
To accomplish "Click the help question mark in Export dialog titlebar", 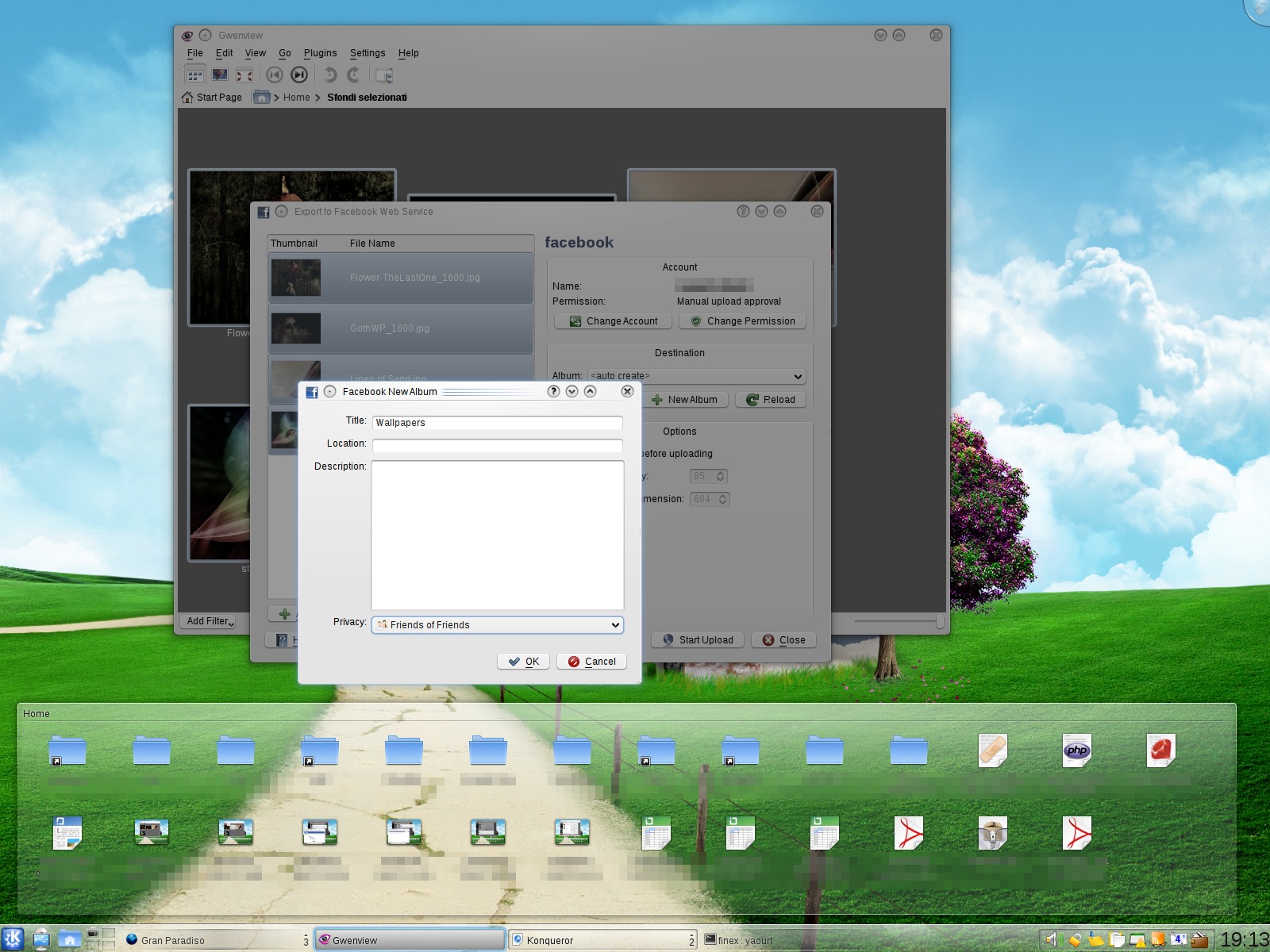I will [743, 211].
